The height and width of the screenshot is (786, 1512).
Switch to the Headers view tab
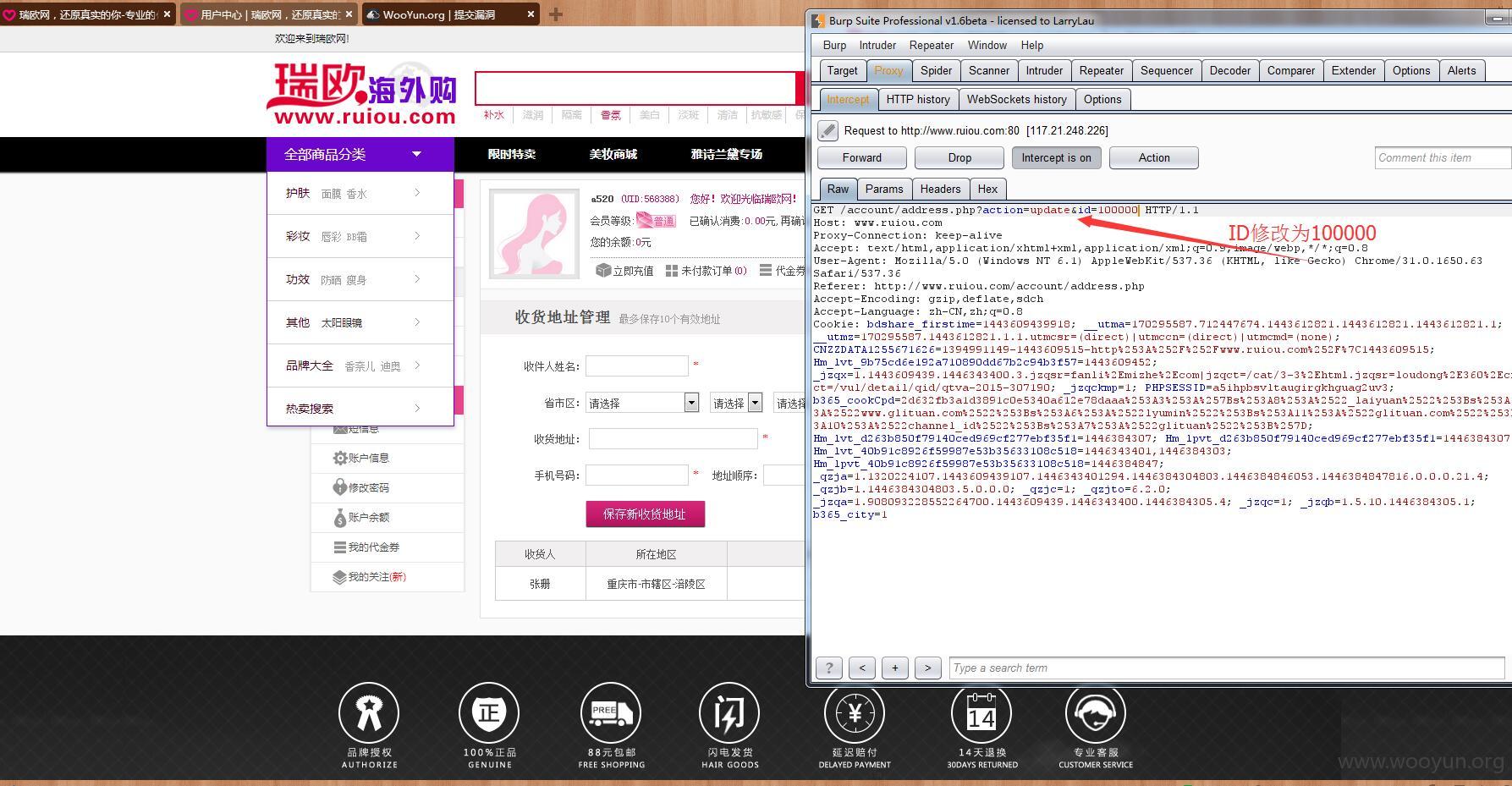(x=940, y=190)
